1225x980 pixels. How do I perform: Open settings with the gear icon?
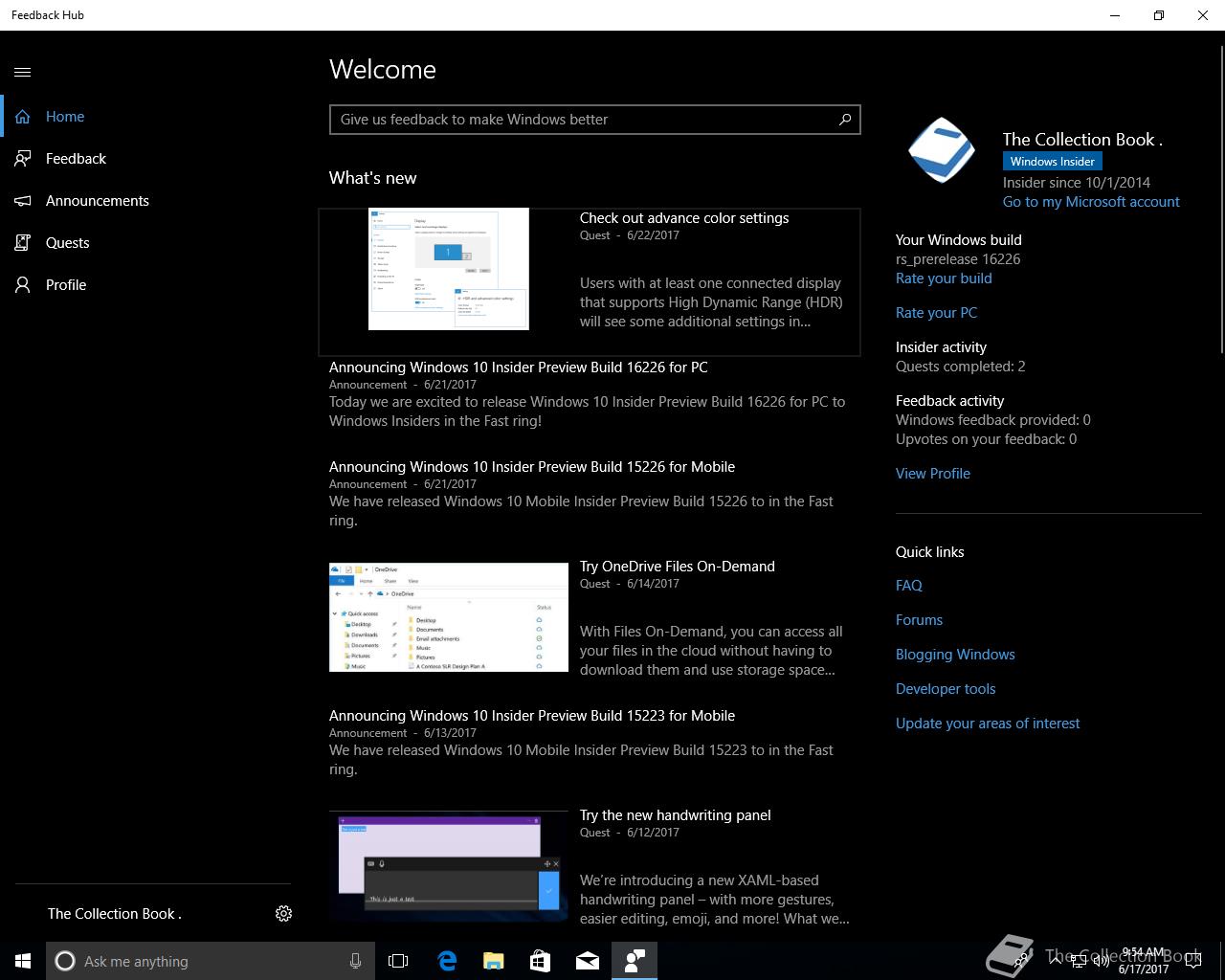pos(283,914)
